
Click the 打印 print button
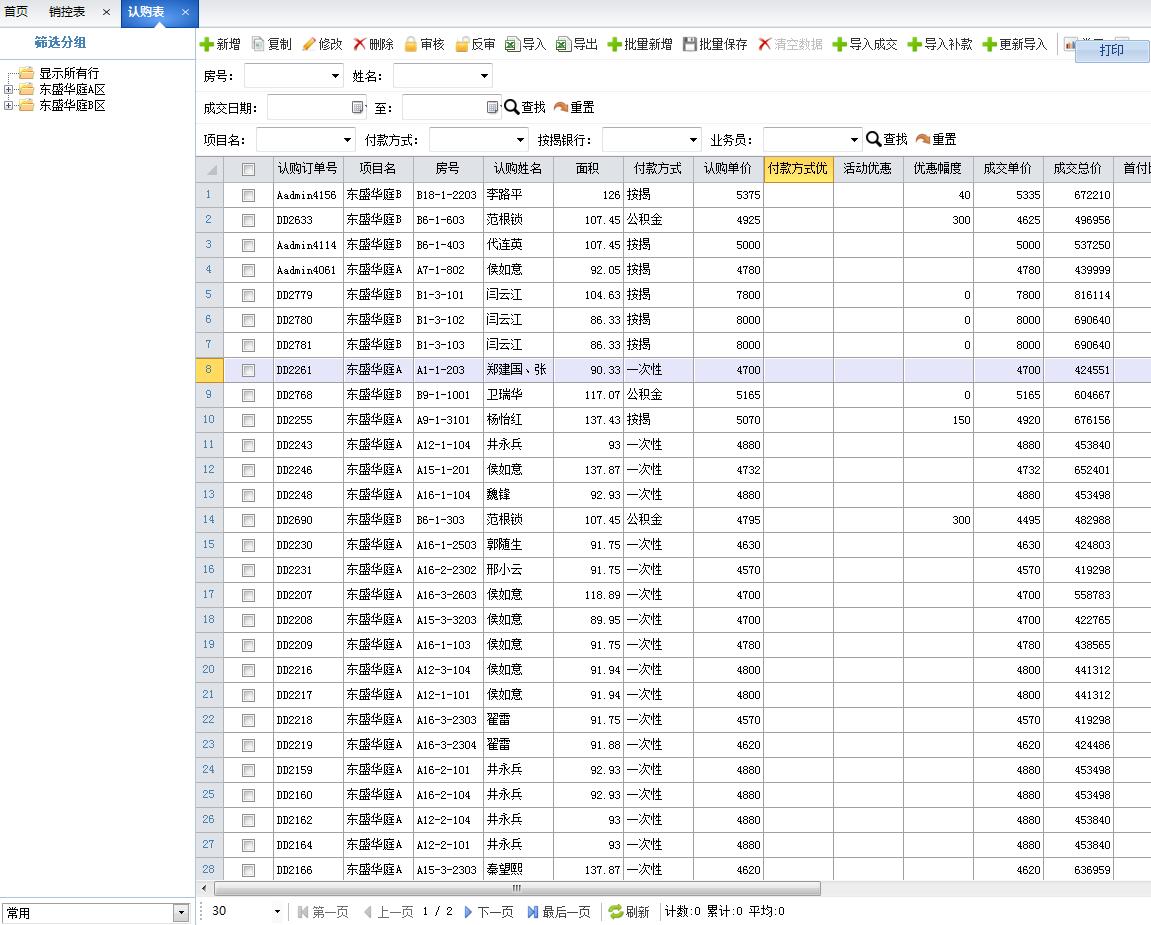pyautogui.click(x=1111, y=50)
